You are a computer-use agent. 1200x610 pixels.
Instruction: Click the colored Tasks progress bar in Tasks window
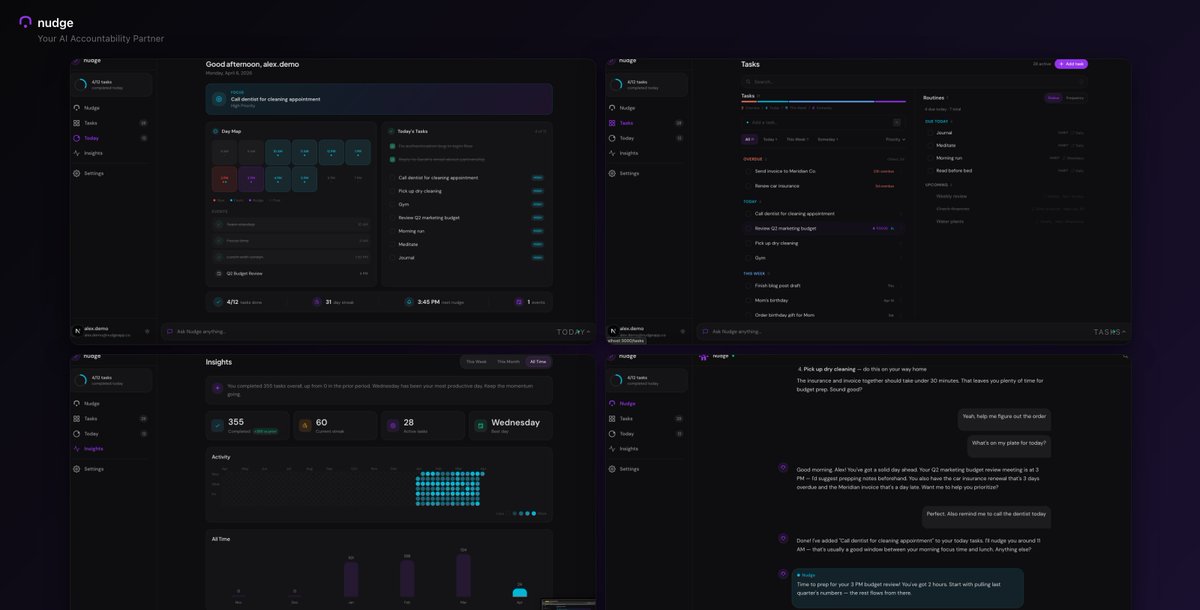click(822, 102)
